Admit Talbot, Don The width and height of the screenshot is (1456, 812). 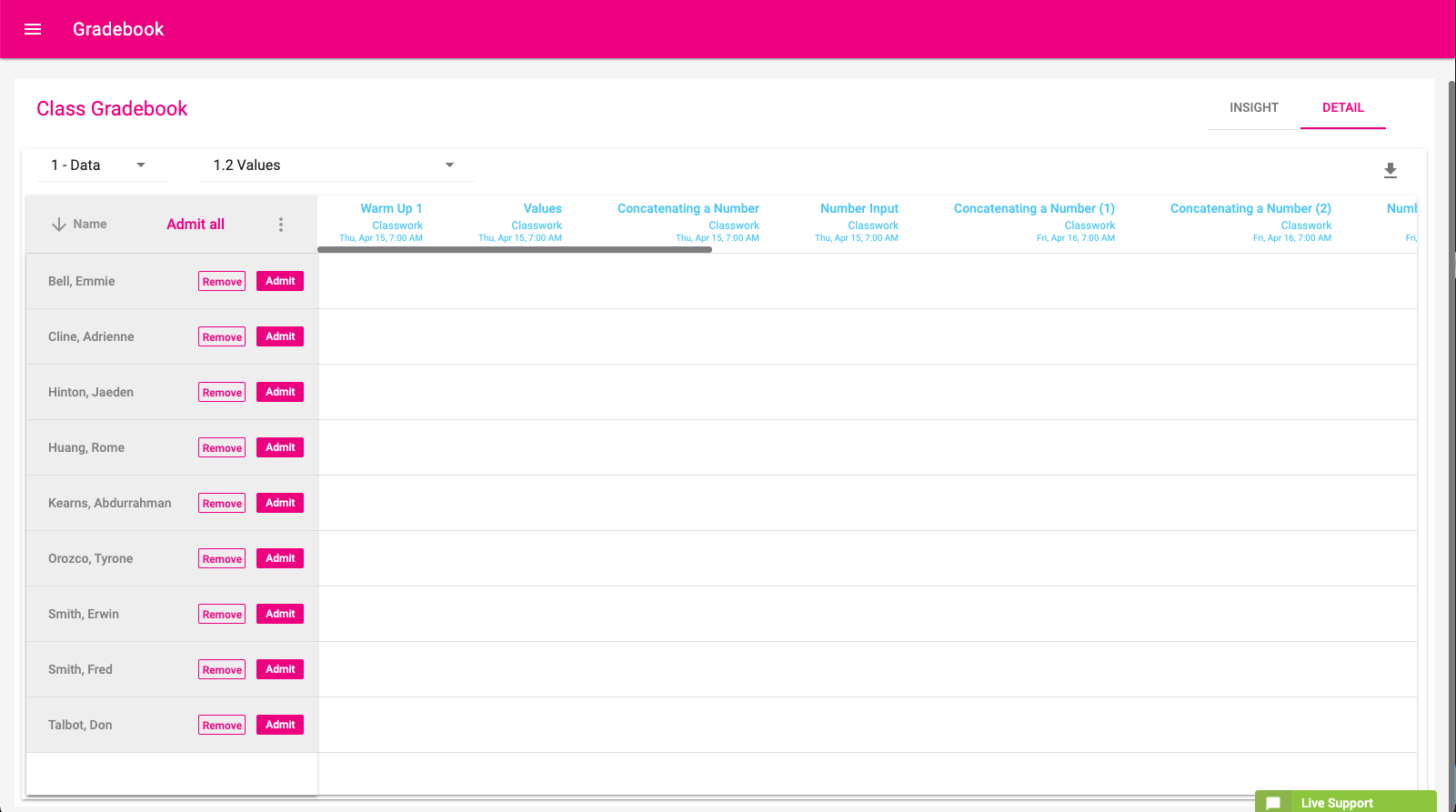[280, 725]
